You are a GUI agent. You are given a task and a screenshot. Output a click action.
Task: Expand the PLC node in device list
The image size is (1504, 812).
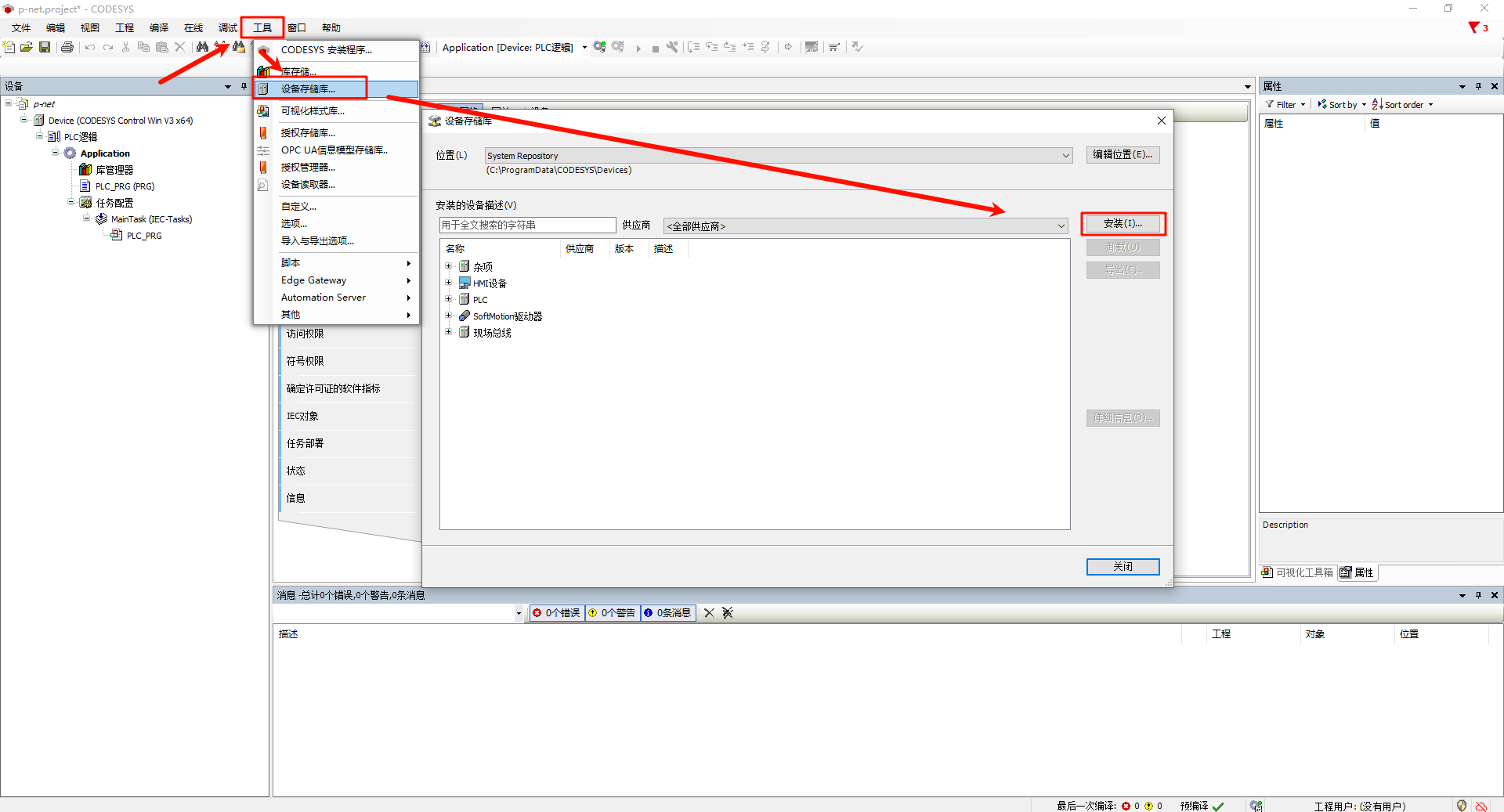(x=449, y=299)
